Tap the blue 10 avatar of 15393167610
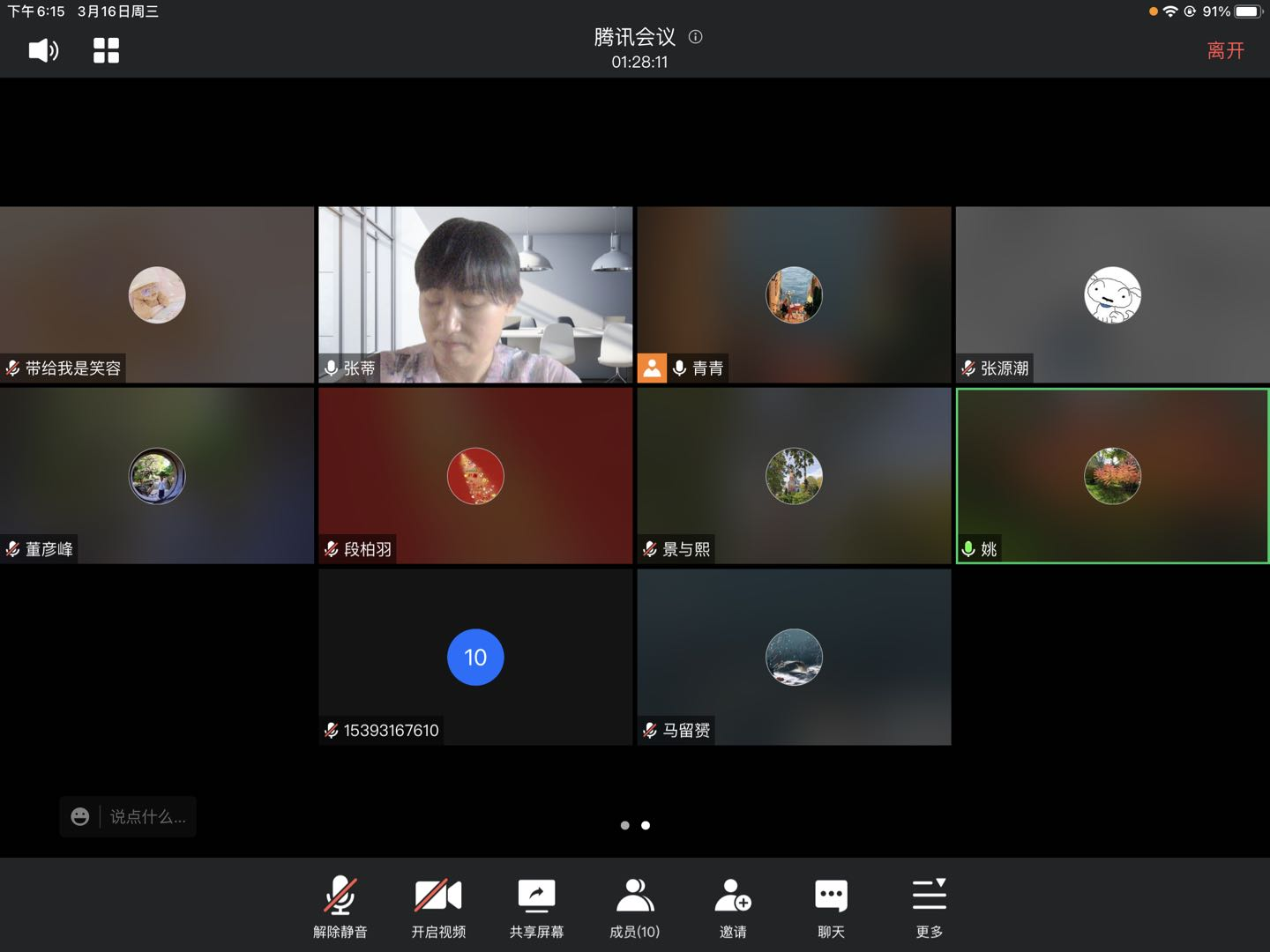The width and height of the screenshot is (1270, 952). point(475,657)
